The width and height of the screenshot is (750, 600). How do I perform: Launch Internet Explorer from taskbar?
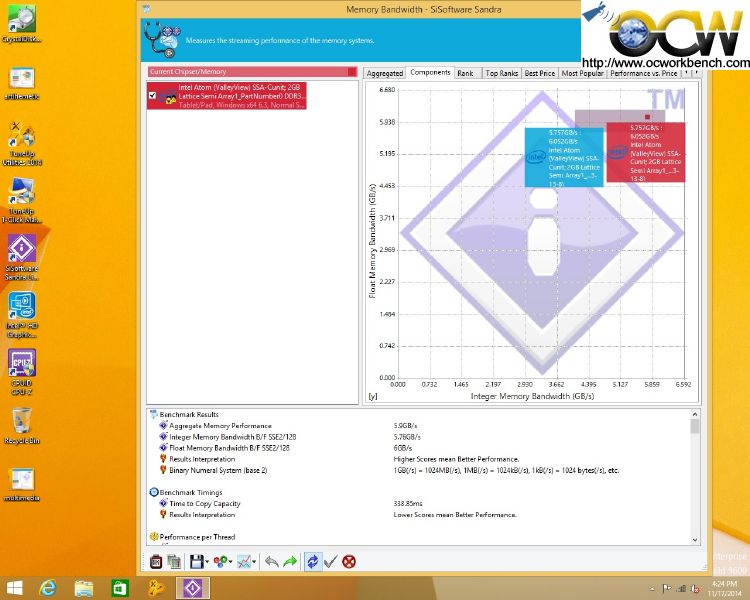(x=48, y=588)
